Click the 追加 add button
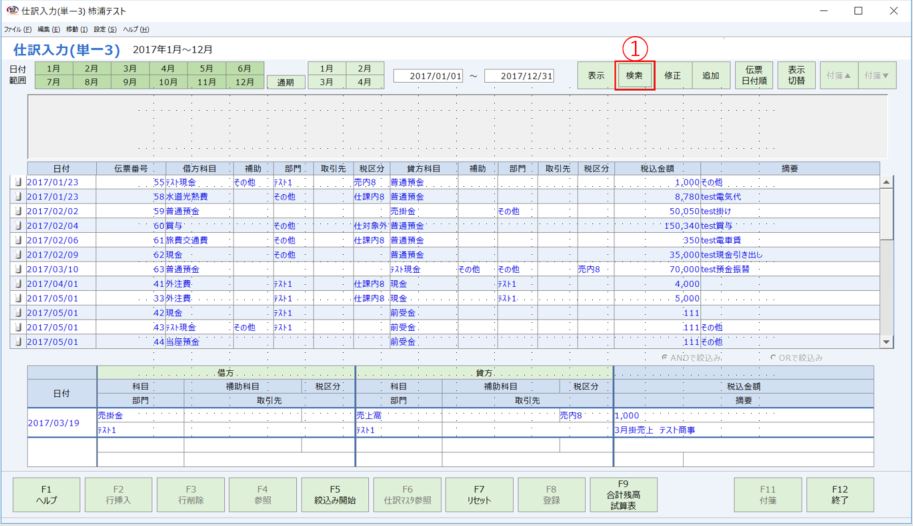The image size is (913, 526). [x=710, y=75]
